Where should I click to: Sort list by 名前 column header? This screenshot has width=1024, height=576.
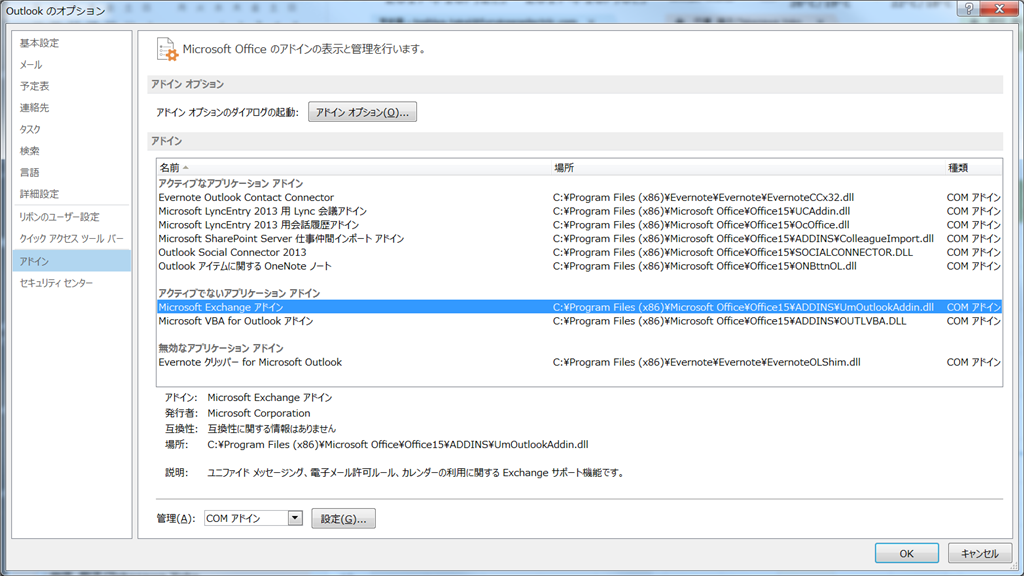(x=353, y=168)
